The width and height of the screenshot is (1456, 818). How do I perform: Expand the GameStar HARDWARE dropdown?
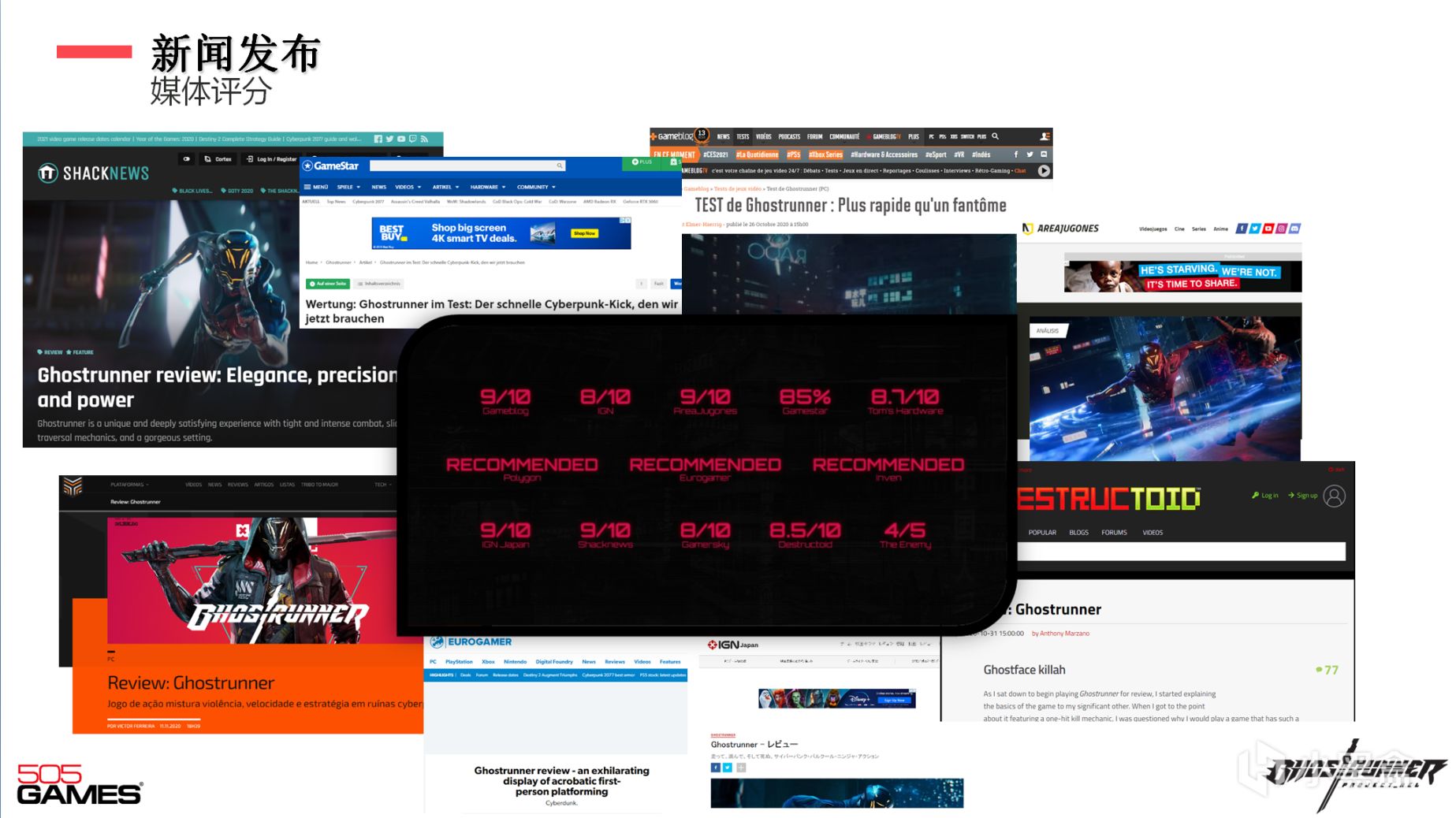(488, 187)
